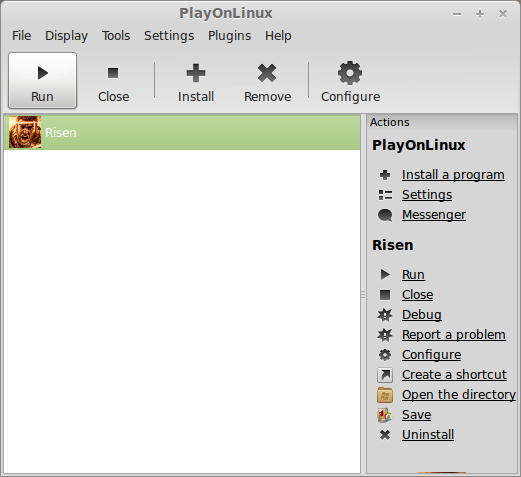Click the Run link under Risen
This screenshot has width=521, height=477.
point(413,275)
